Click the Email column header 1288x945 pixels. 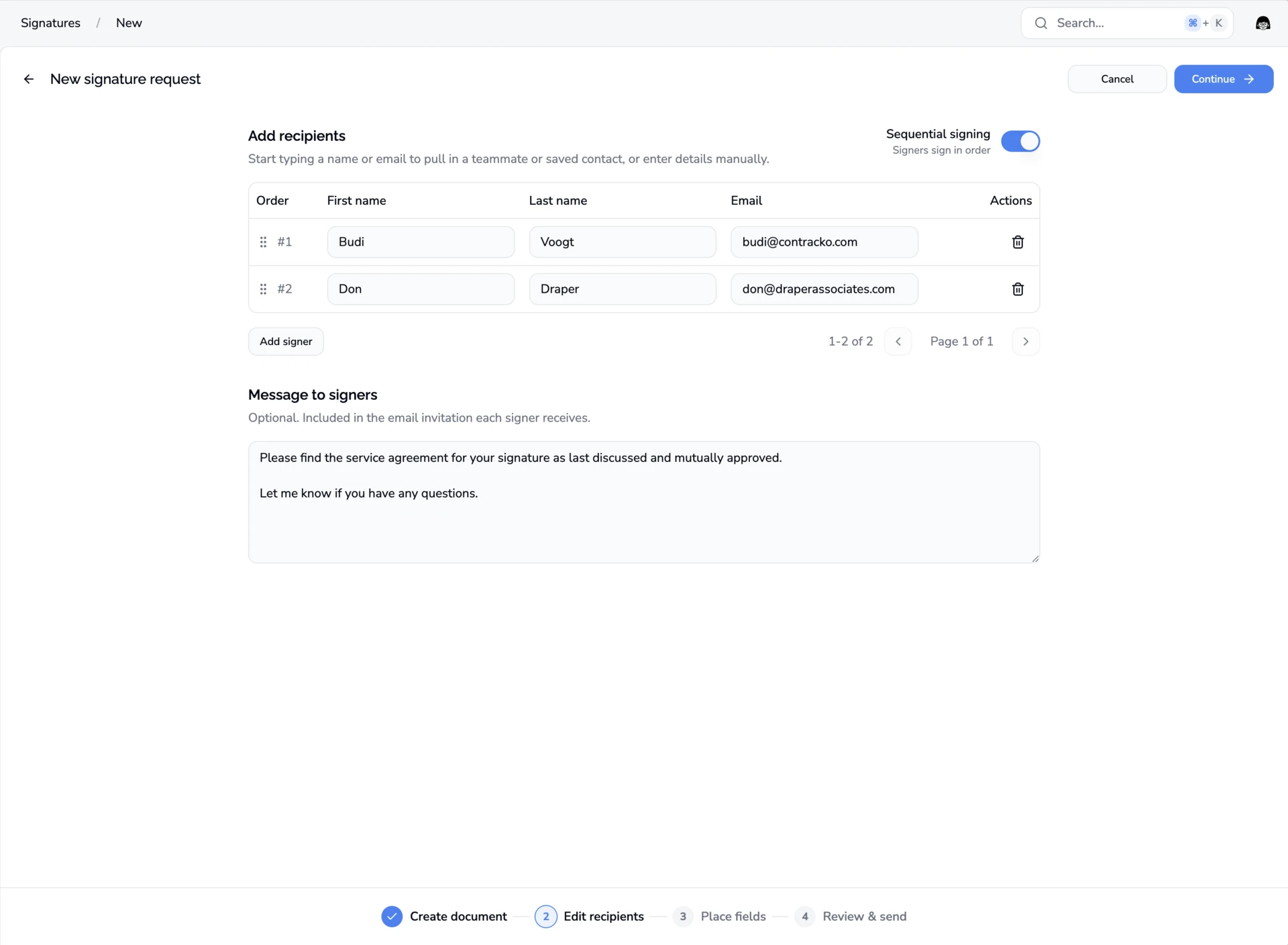(746, 201)
